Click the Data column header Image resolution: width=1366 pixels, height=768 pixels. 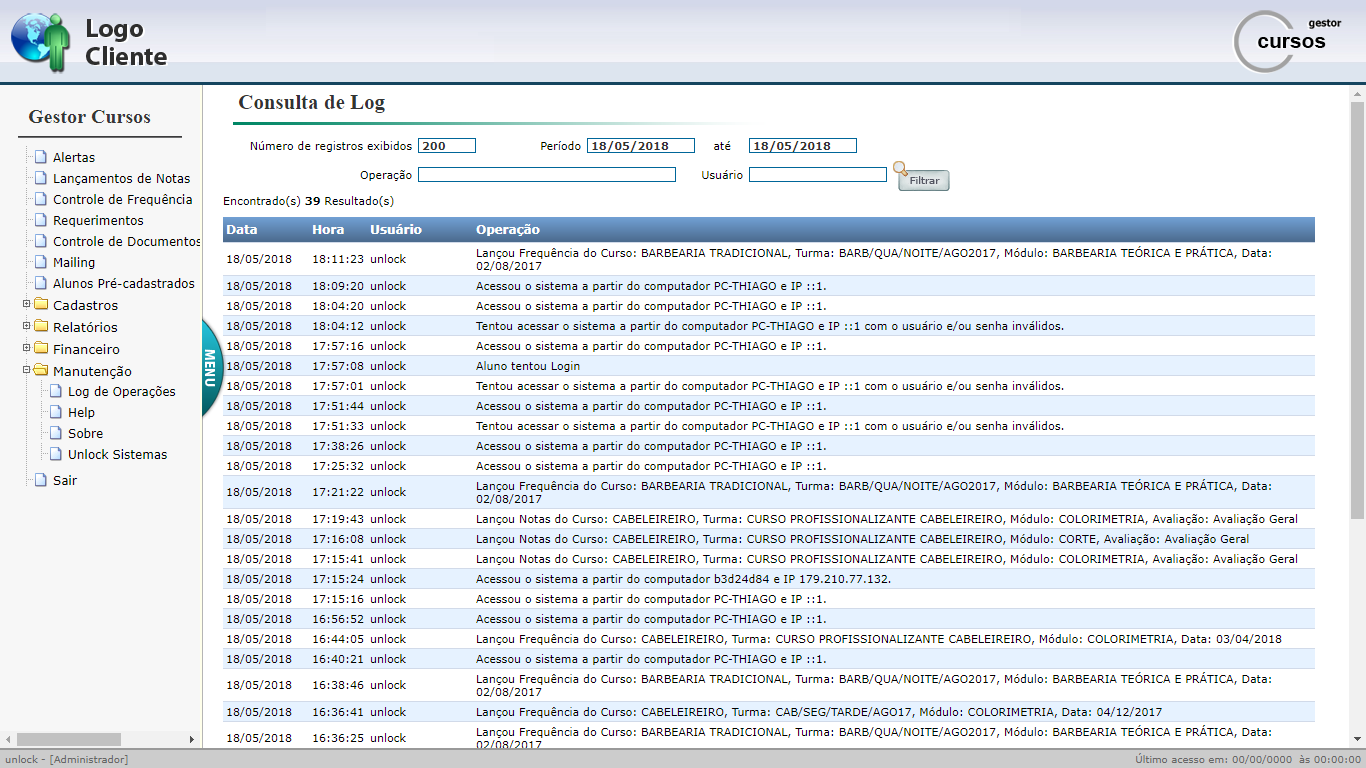coord(242,230)
